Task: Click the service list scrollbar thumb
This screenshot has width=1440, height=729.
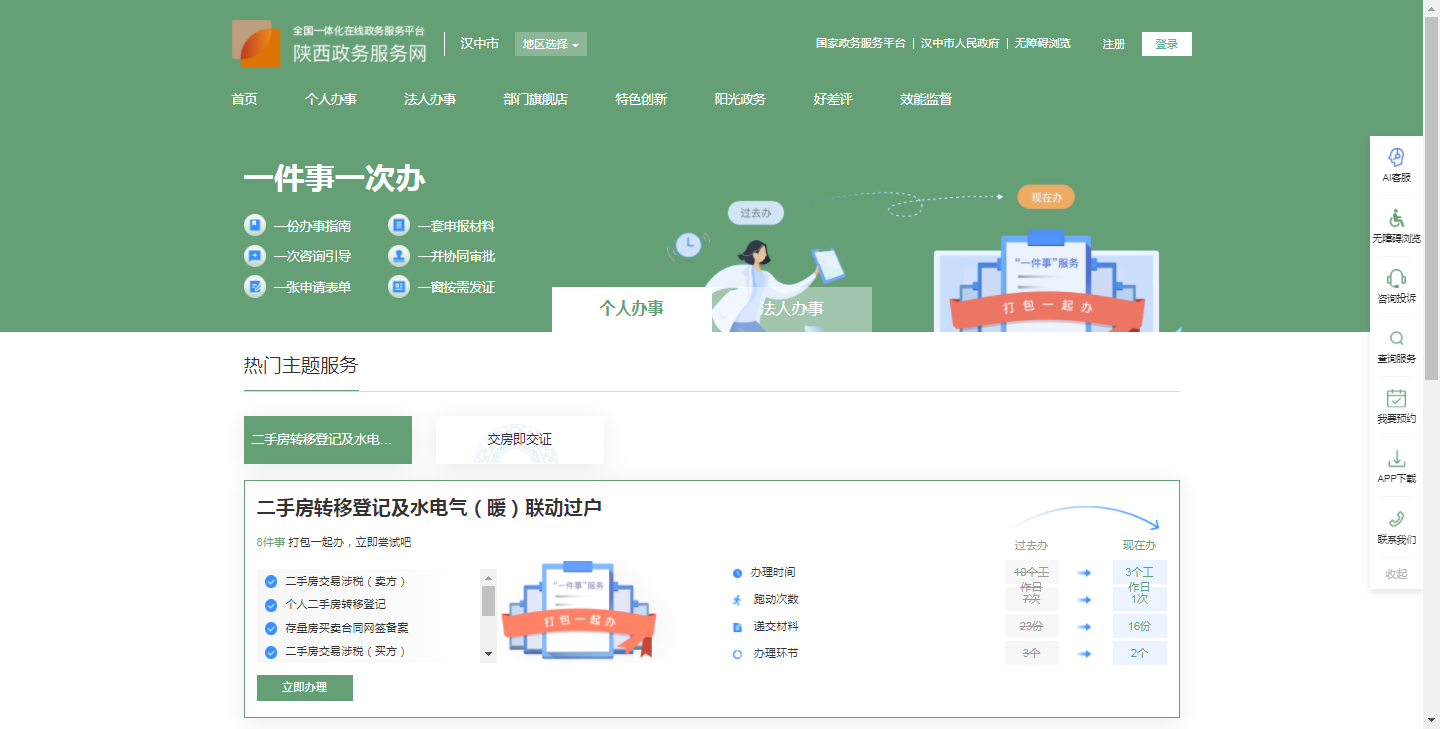Action: 489,601
